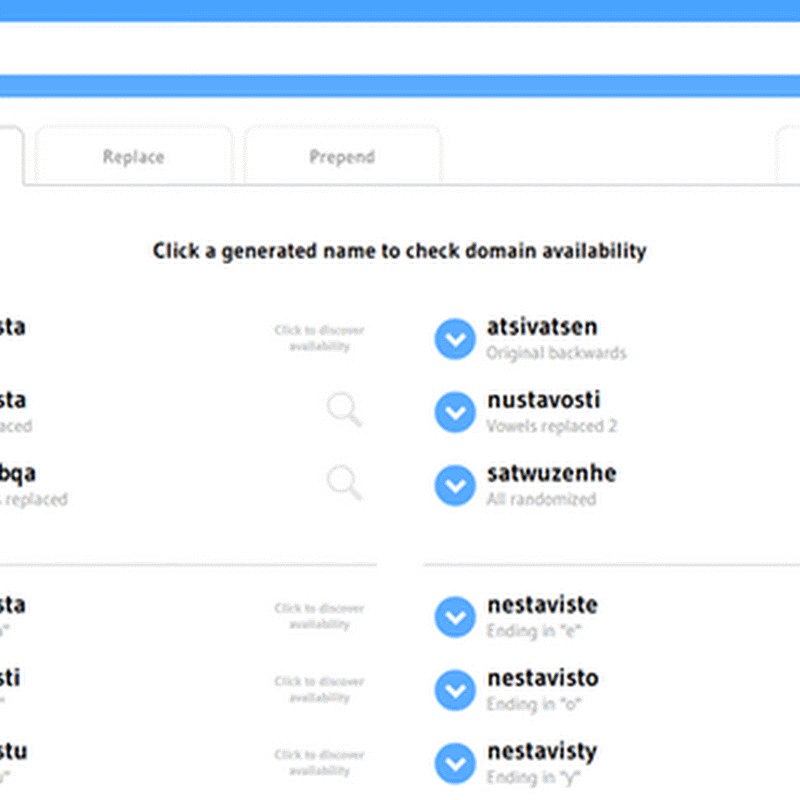Switch to the Replace tab
This screenshot has width=800, height=800.
point(133,157)
